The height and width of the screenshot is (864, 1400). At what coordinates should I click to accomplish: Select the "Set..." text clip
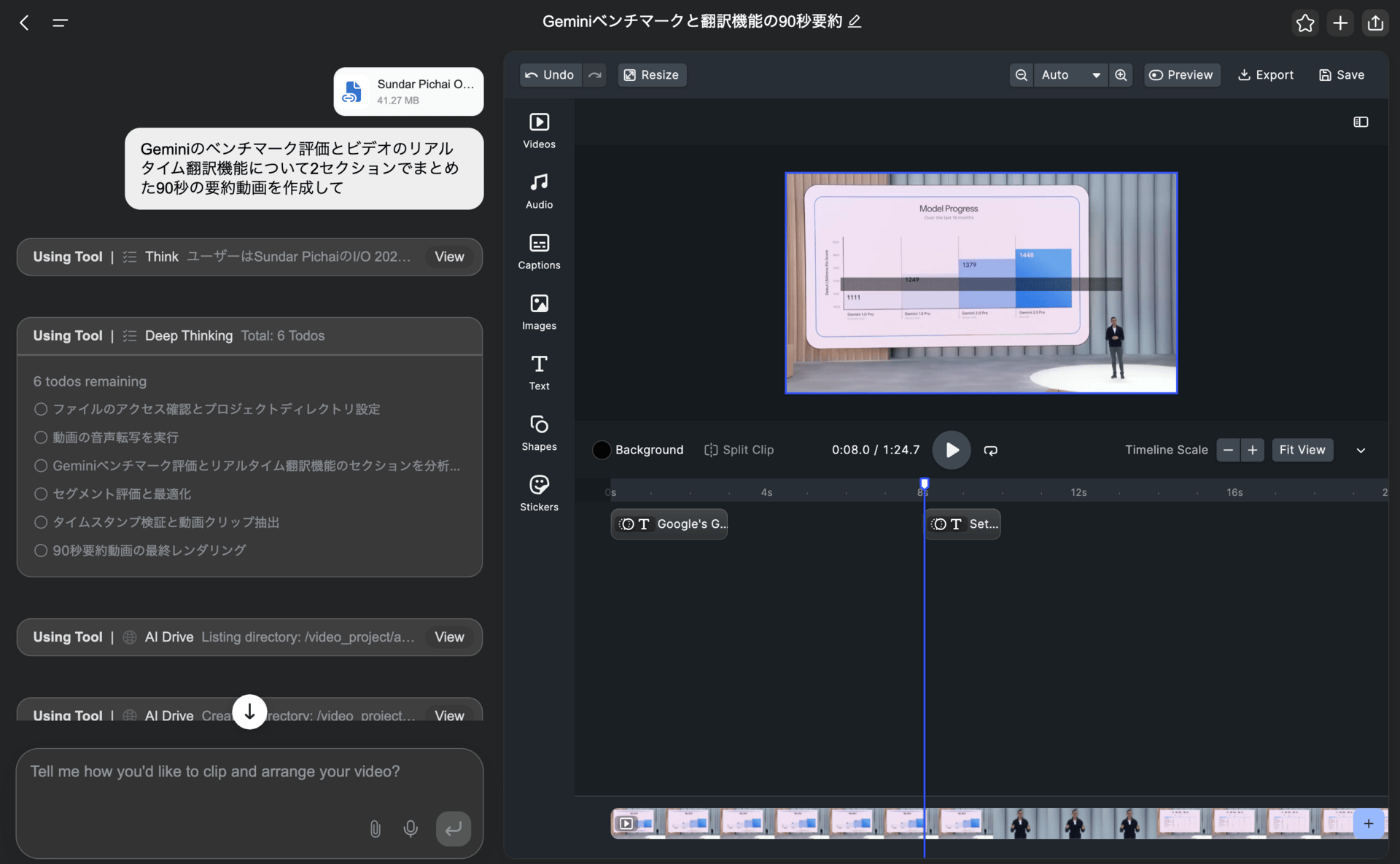click(x=962, y=524)
